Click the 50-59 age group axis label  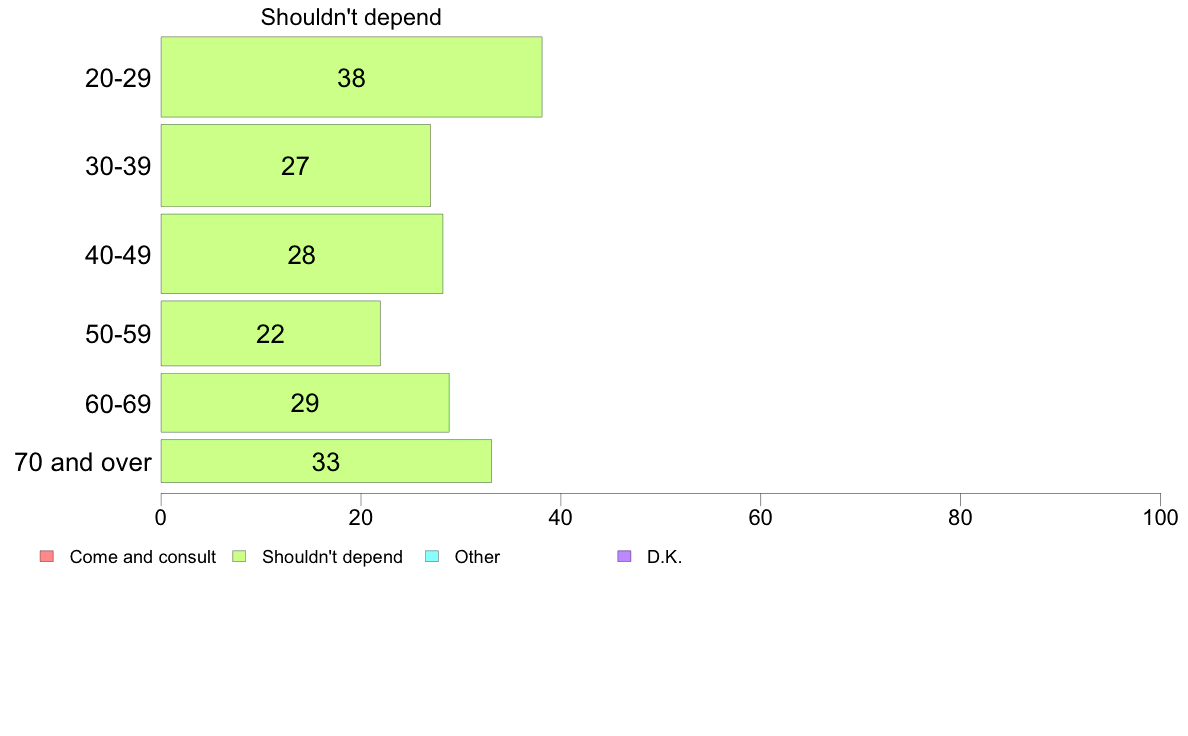[118, 334]
